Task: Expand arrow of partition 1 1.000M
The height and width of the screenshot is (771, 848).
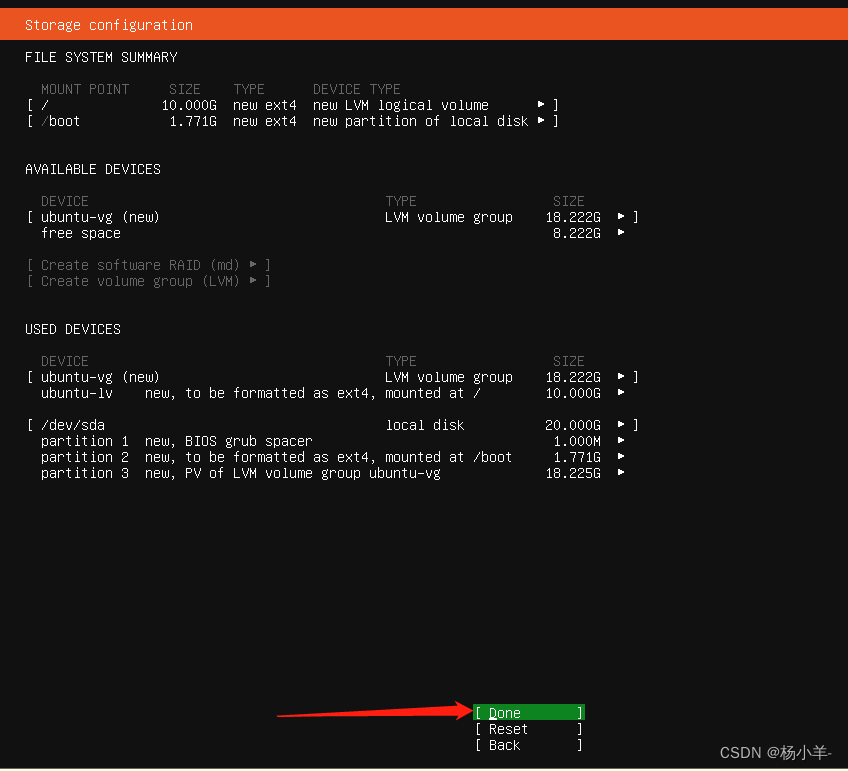Action: 621,441
